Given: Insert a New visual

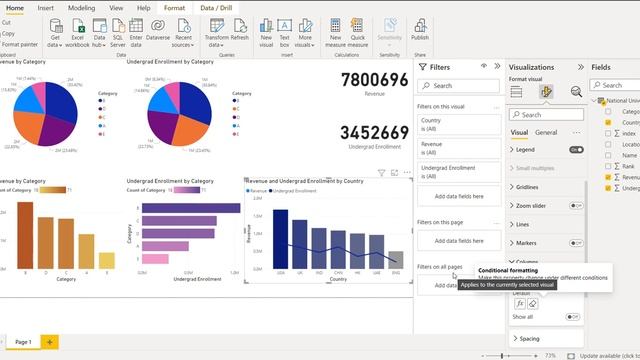Looking at the screenshot, I should [266, 33].
